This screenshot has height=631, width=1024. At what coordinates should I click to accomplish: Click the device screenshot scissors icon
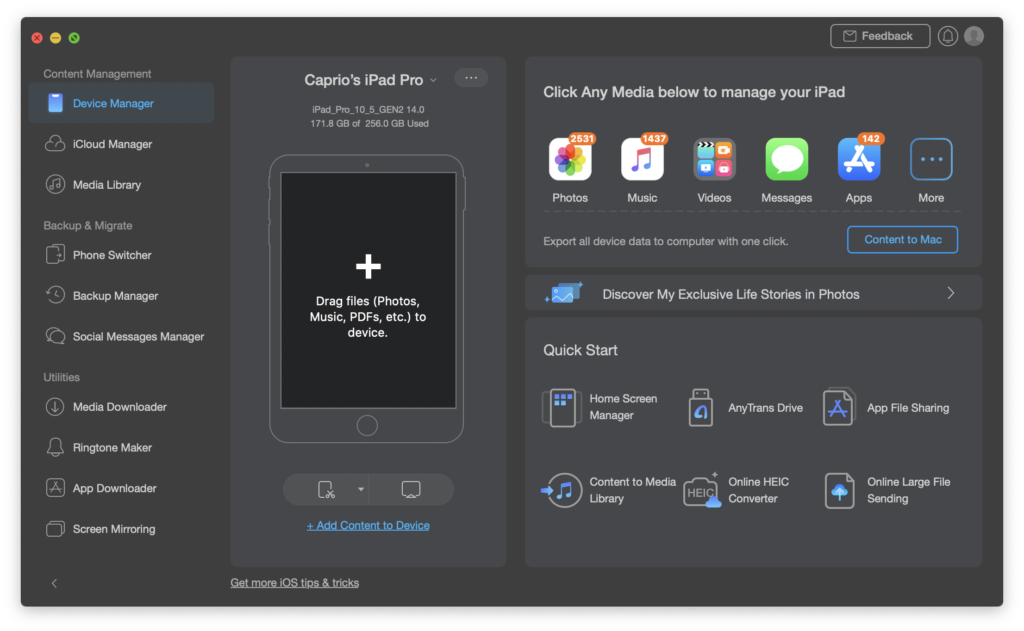pos(326,489)
